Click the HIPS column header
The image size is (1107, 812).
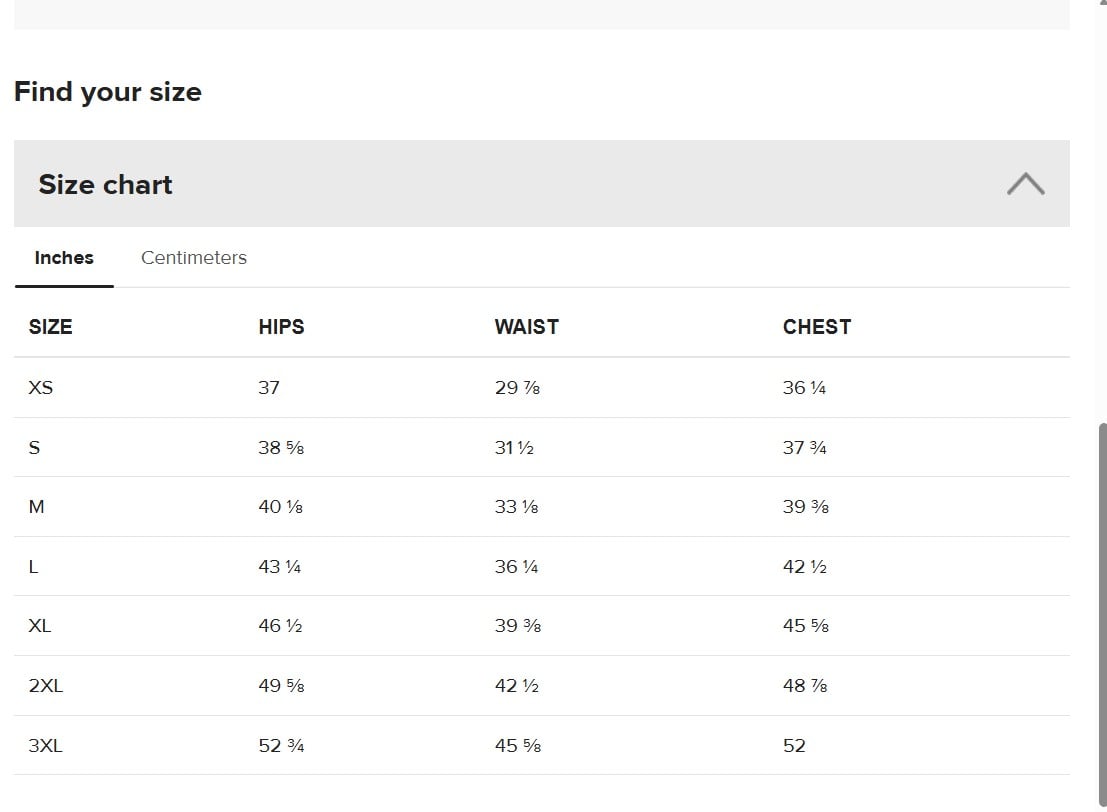click(281, 327)
